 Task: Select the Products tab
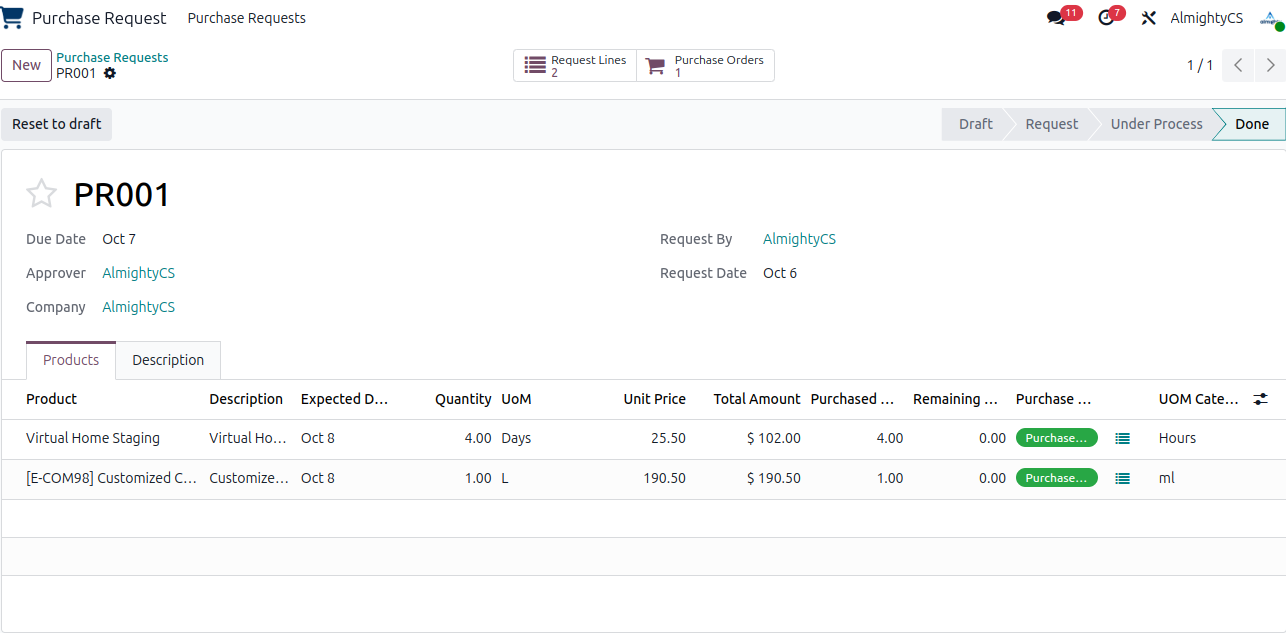pyautogui.click(x=71, y=360)
